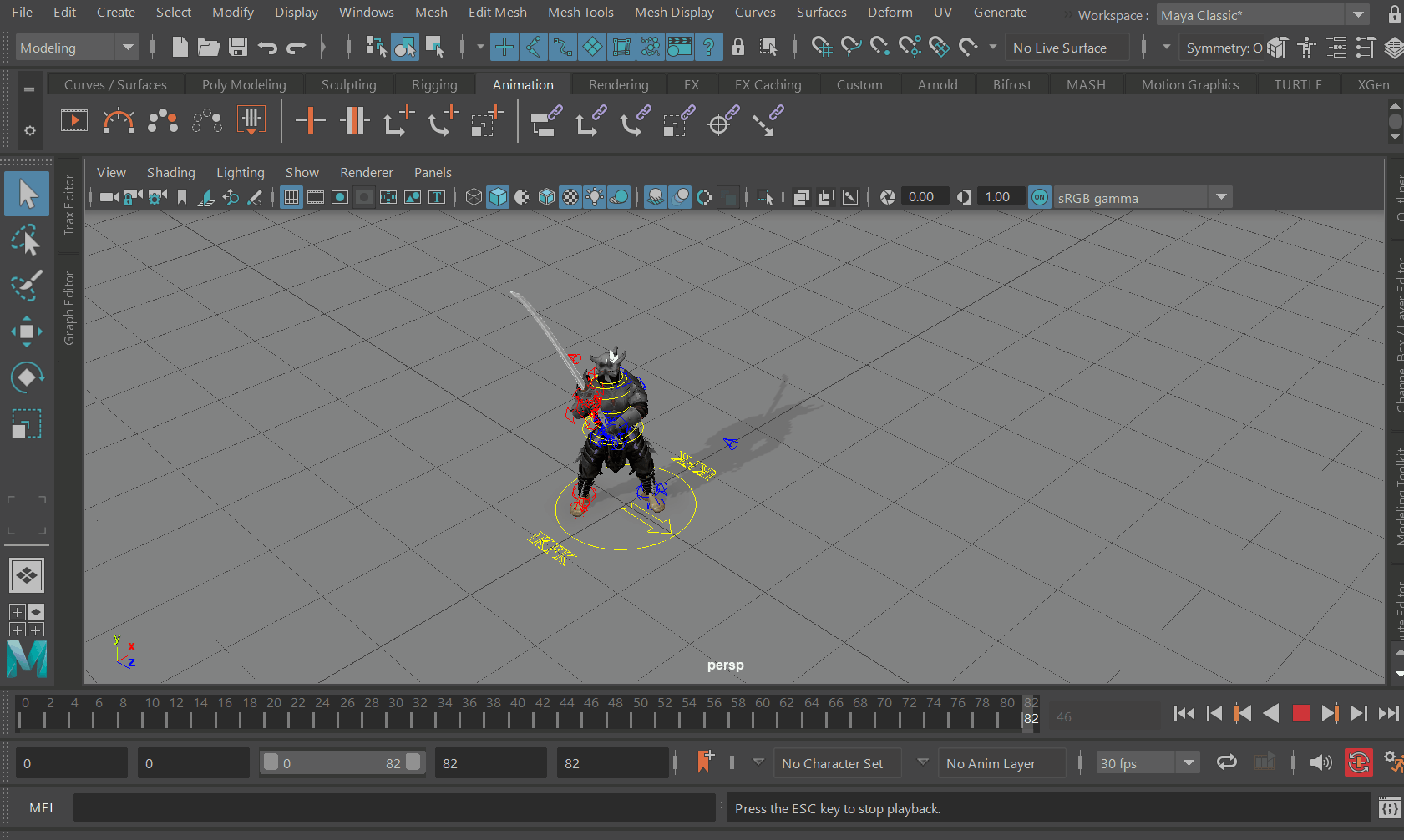Open the Script Editor icon
Image resolution: width=1404 pixels, height=840 pixels.
point(1389,808)
